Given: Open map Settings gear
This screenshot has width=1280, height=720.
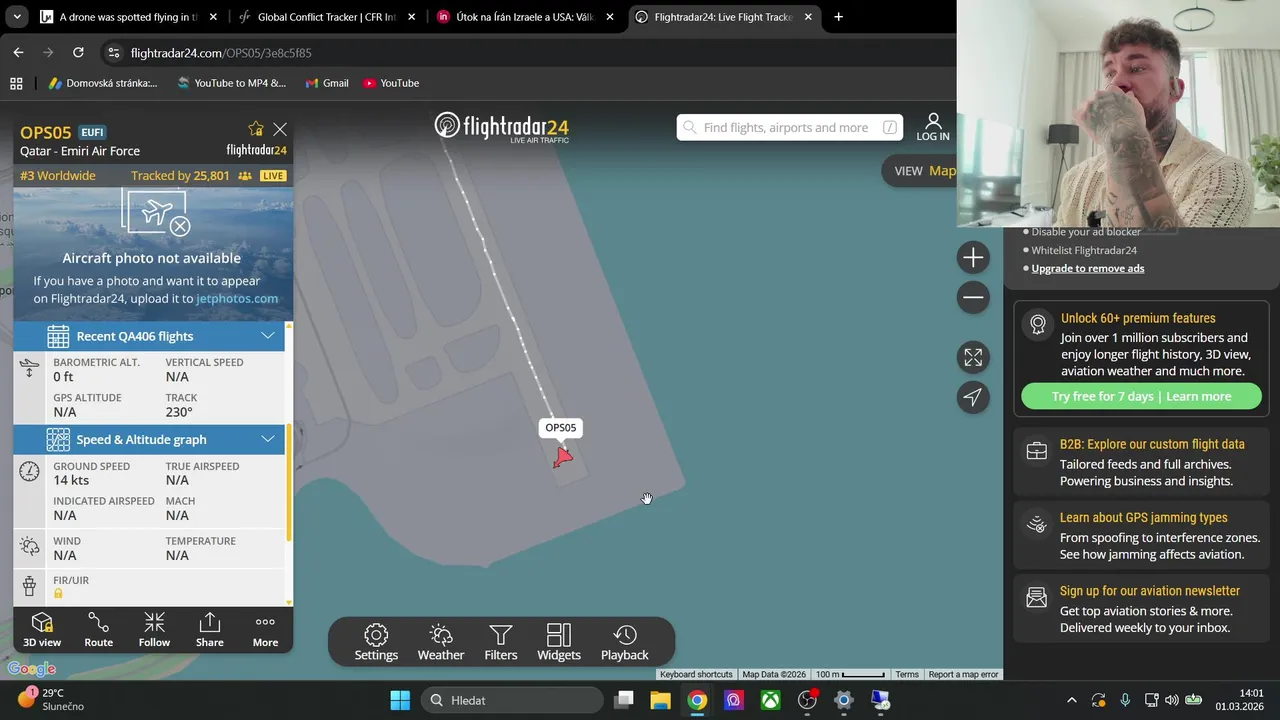Looking at the screenshot, I should coord(376,642).
